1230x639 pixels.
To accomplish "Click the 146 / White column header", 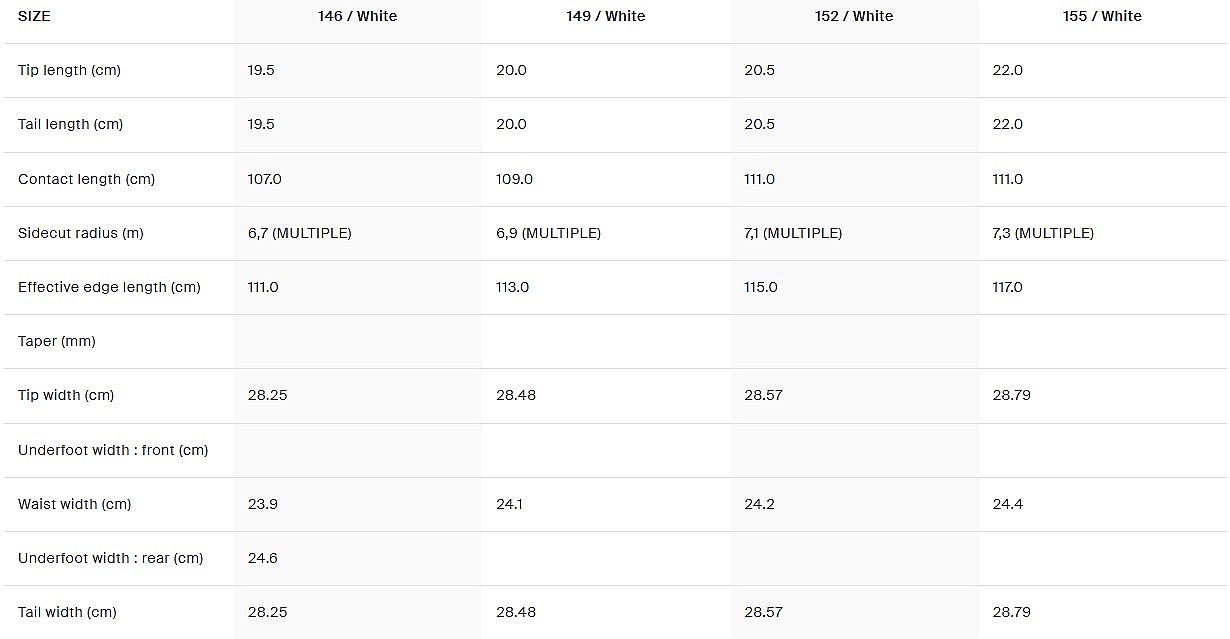I will click(357, 16).
